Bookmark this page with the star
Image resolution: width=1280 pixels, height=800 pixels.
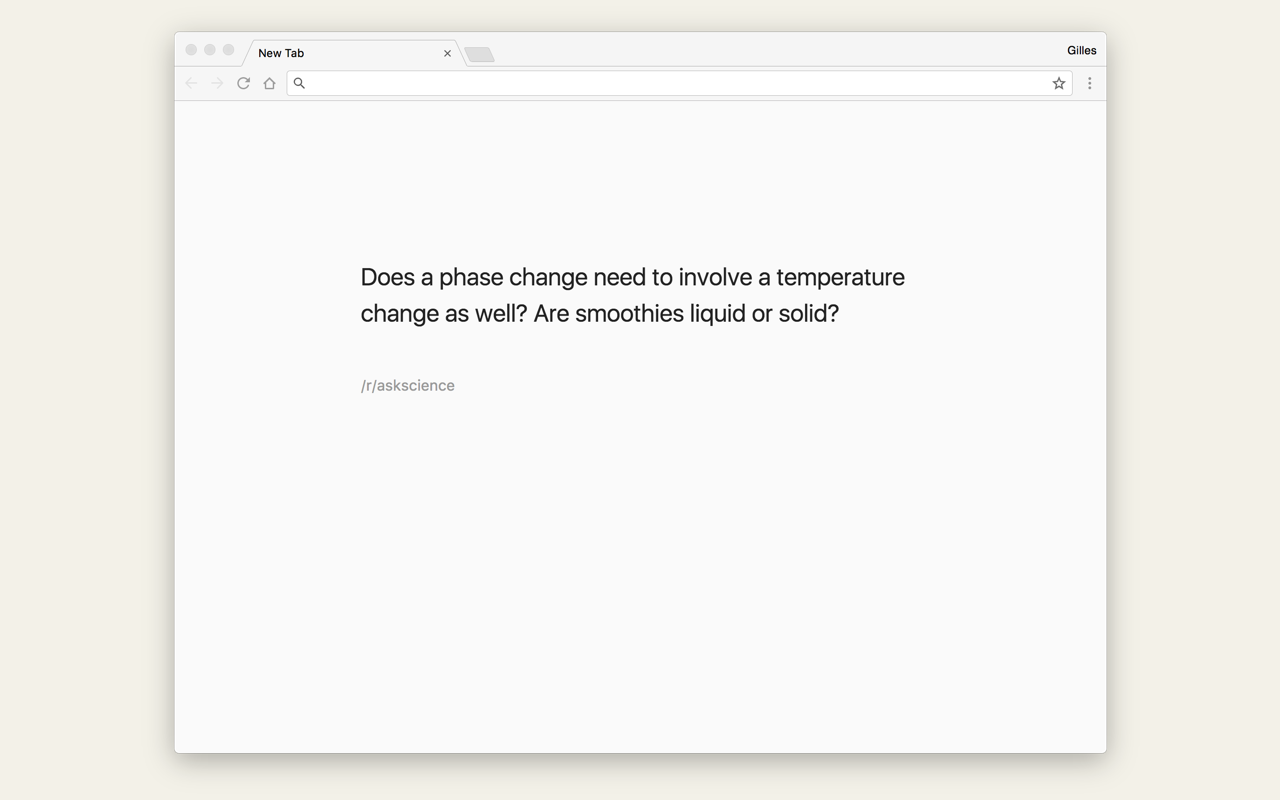(1059, 83)
